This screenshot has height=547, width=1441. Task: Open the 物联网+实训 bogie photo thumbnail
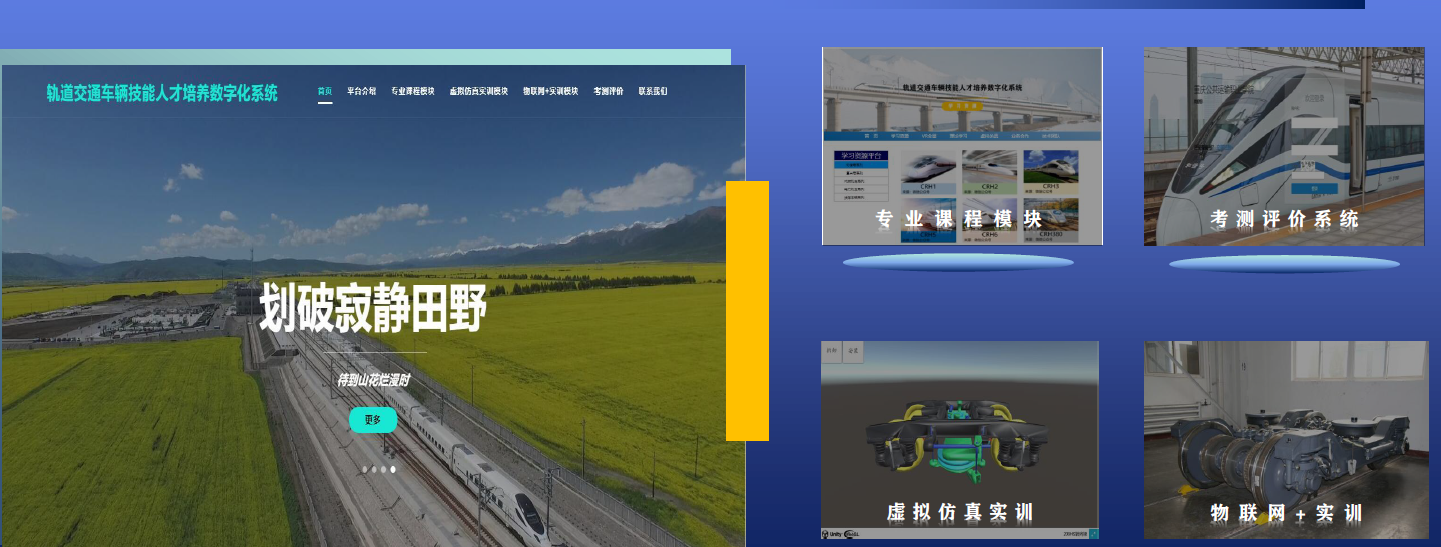coord(1286,440)
